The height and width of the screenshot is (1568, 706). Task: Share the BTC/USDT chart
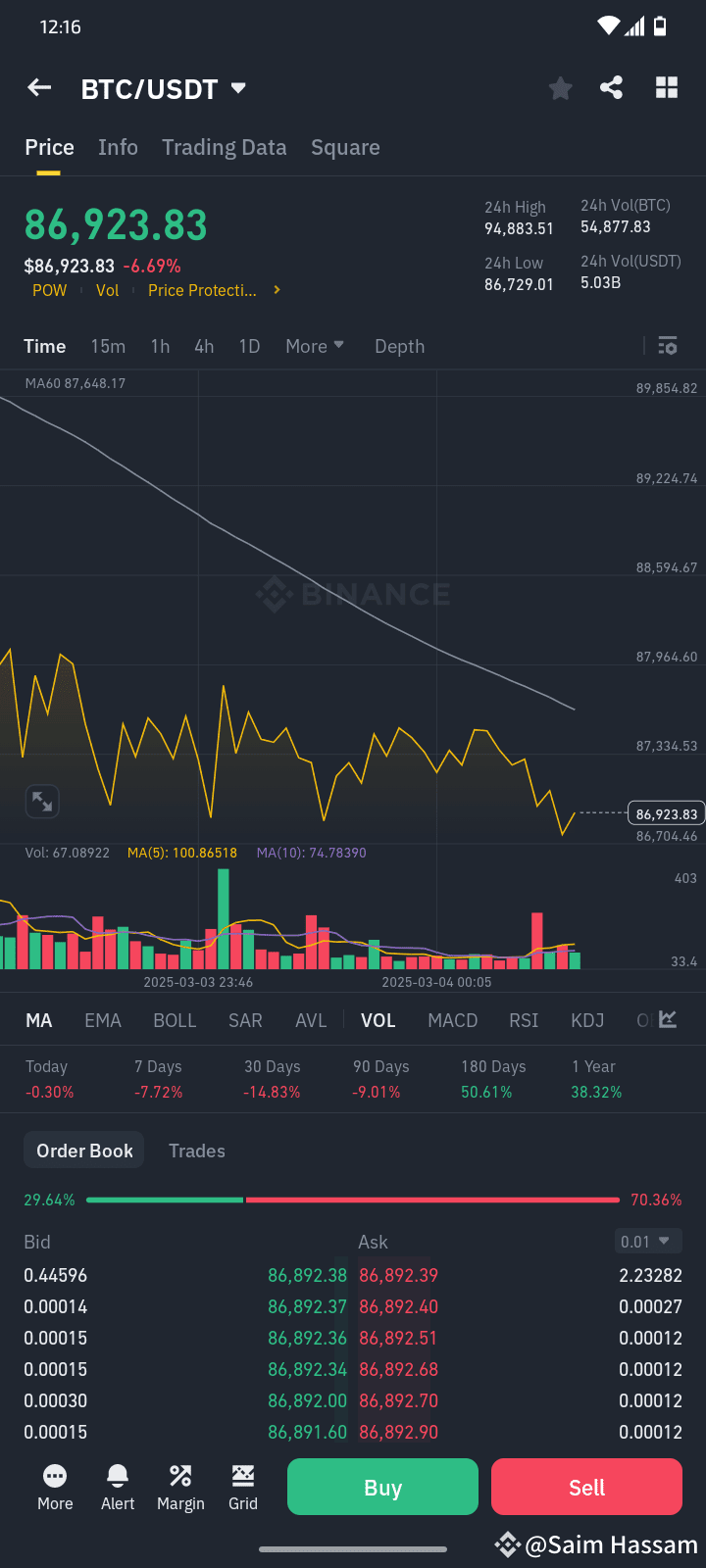click(x=611, y=87)
